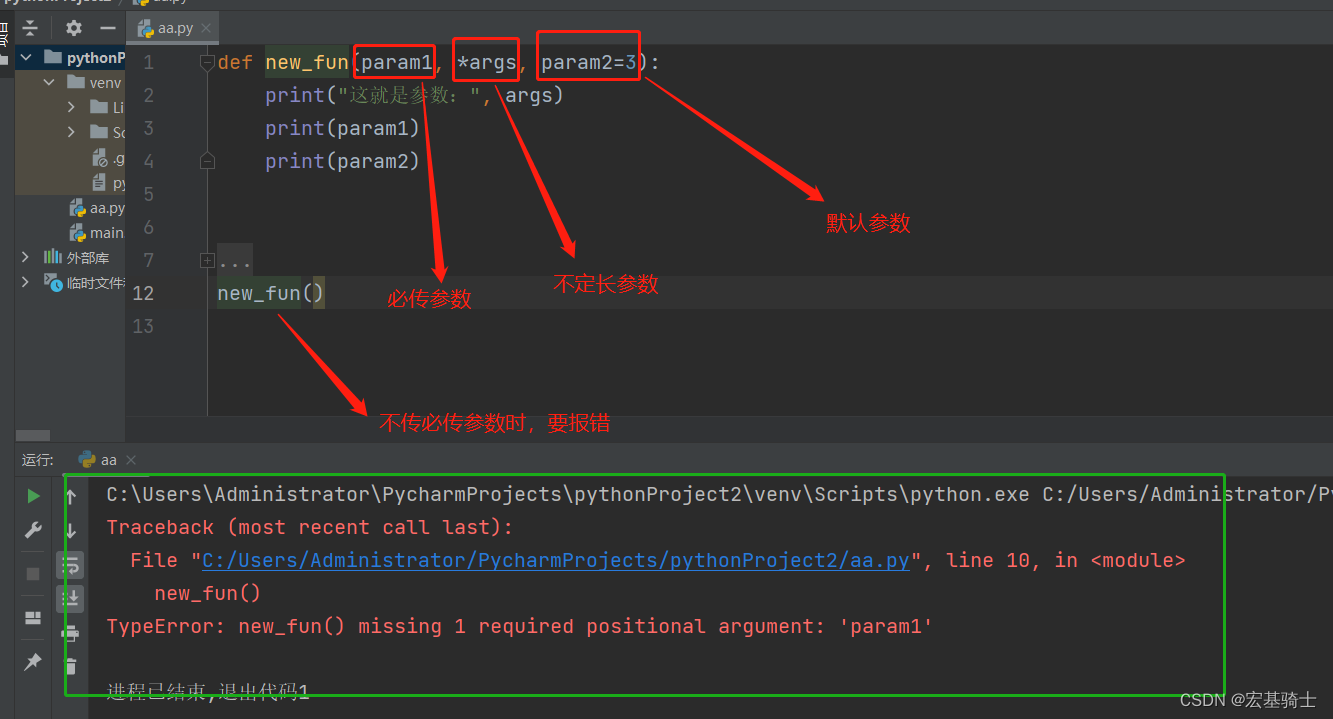Open run configuration settings with the wrench icon
The width and height of the screenshot is (1333, 719).
[32, 529]
